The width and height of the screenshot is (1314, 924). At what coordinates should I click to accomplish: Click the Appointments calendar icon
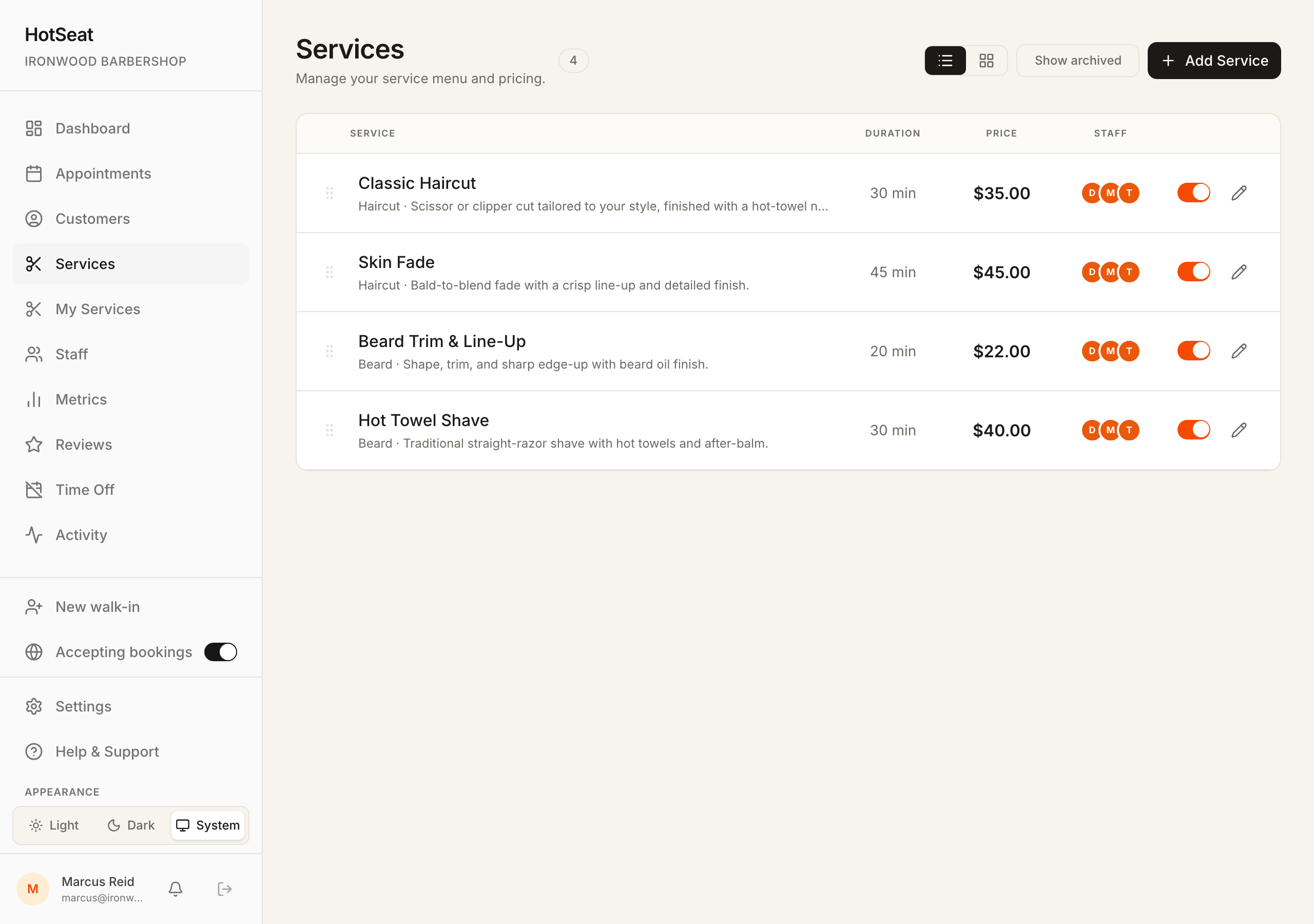34,174
